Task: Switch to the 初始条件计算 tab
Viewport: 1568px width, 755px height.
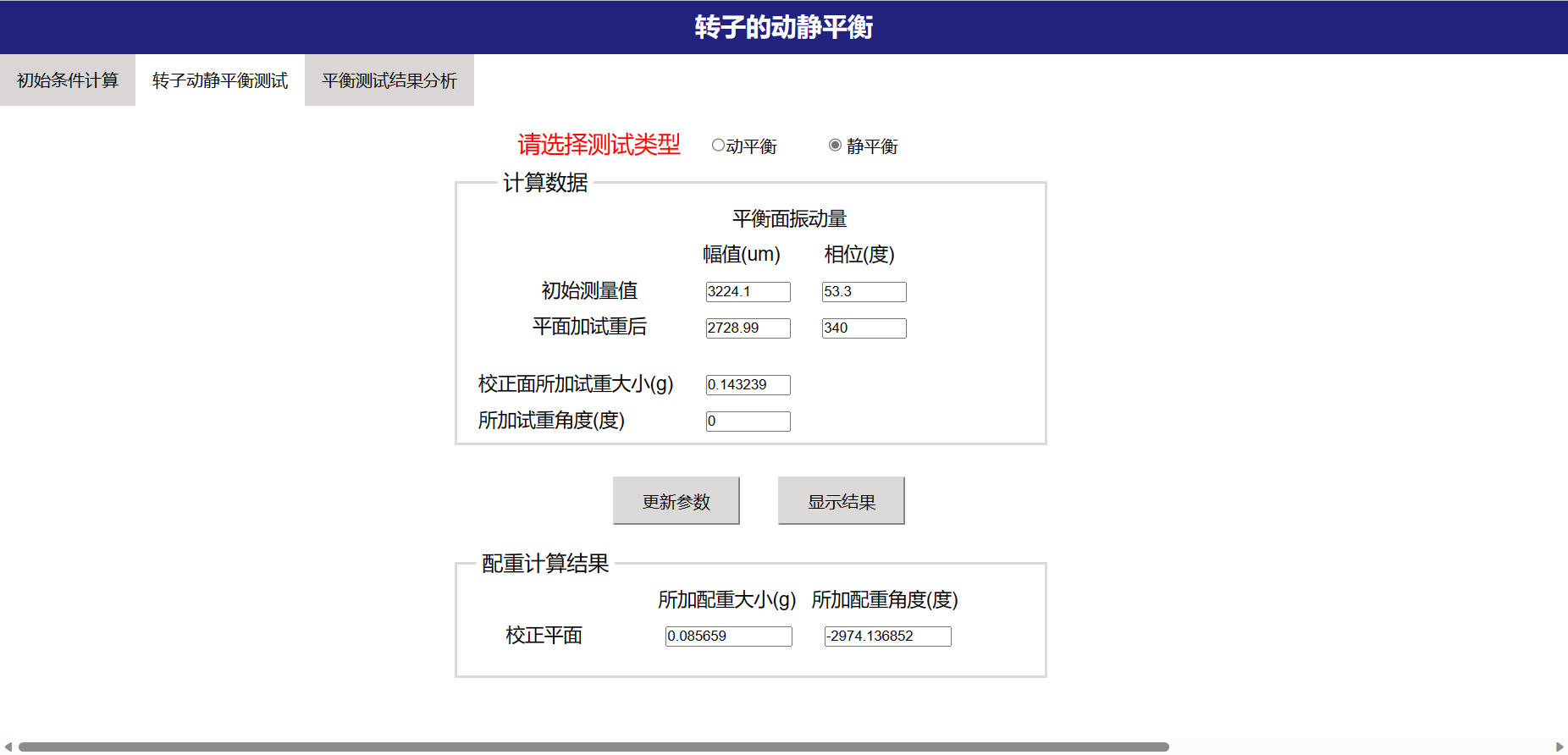Action: 68,80
